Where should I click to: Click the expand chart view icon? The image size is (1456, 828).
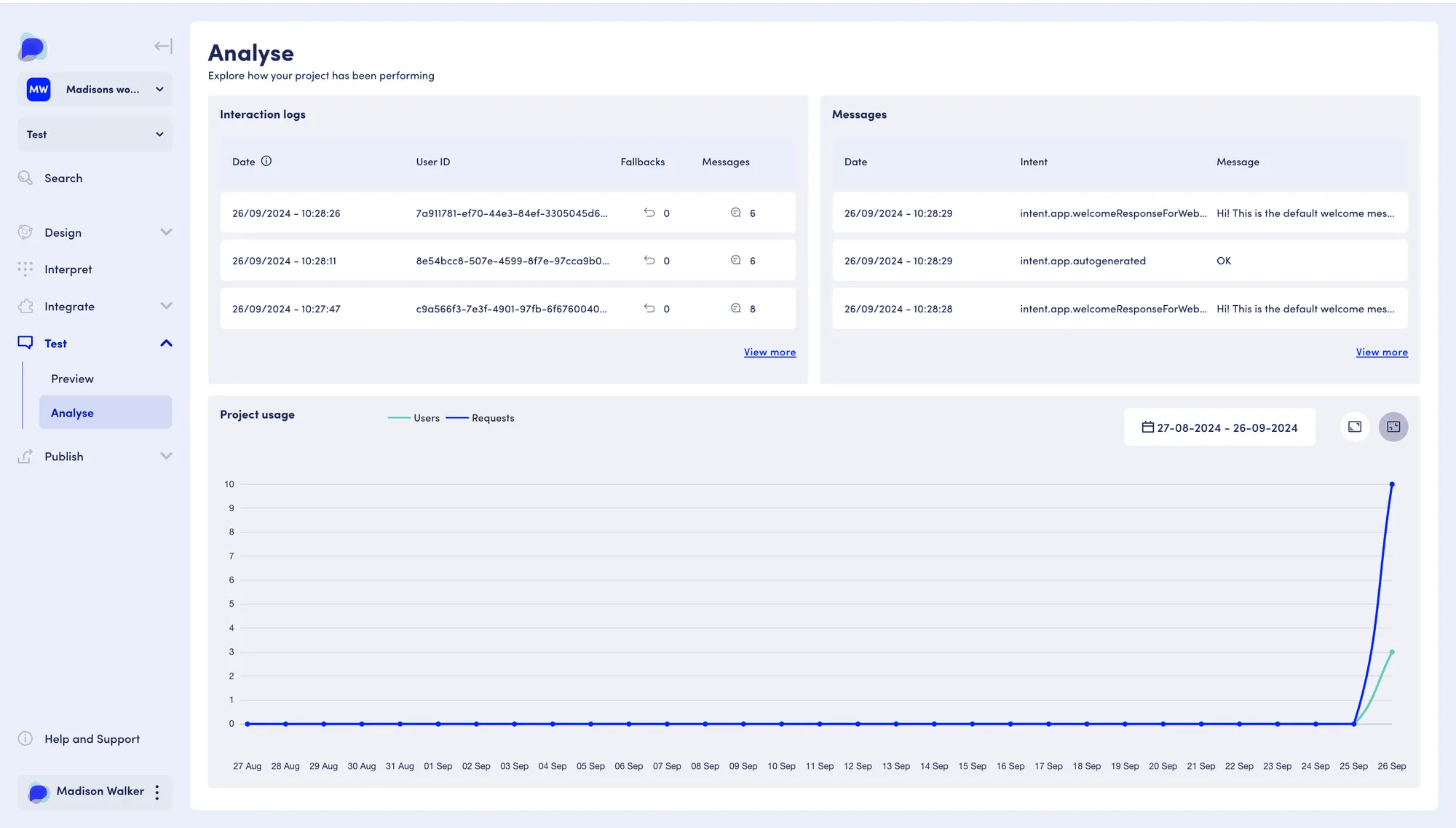[x=1355, y=427]
